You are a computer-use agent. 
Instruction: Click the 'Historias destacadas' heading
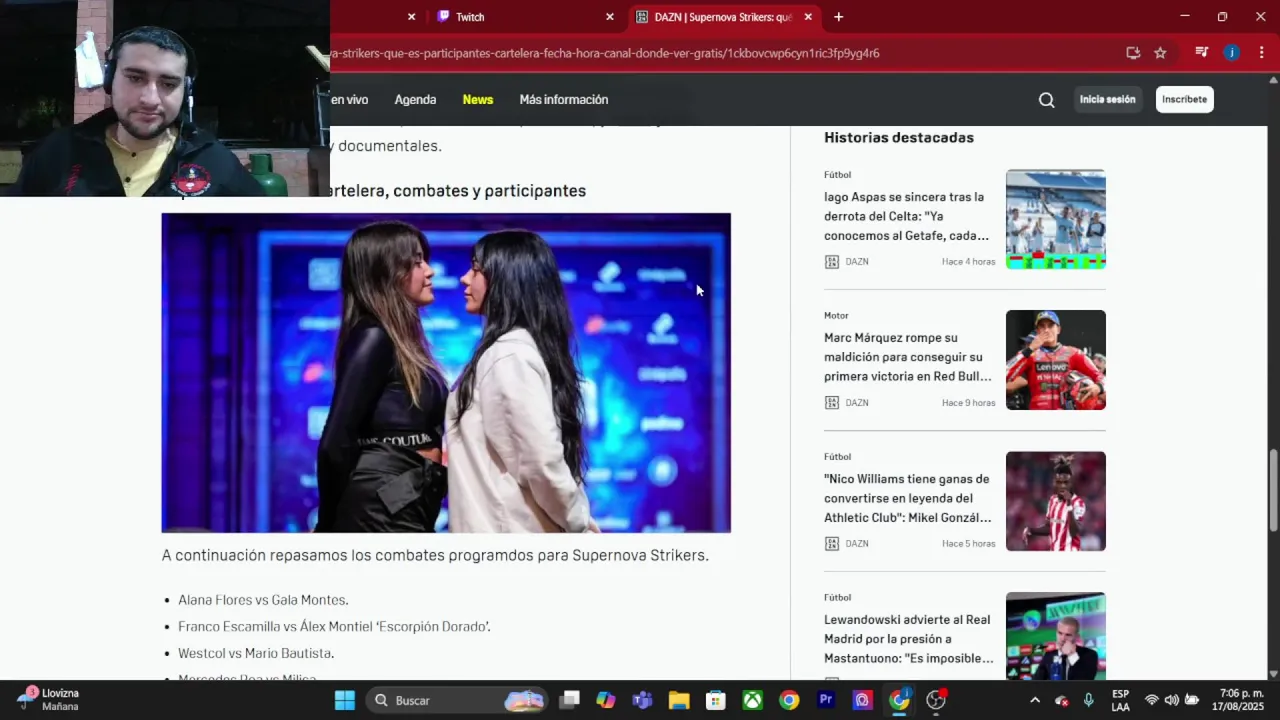pyautogui.click(x=899, y=138)
